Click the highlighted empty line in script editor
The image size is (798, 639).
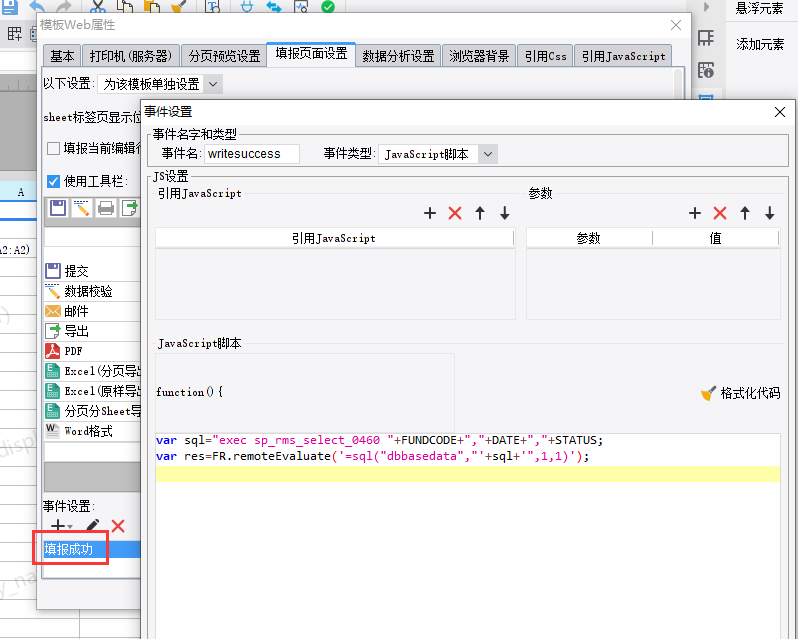coord(468,474)
